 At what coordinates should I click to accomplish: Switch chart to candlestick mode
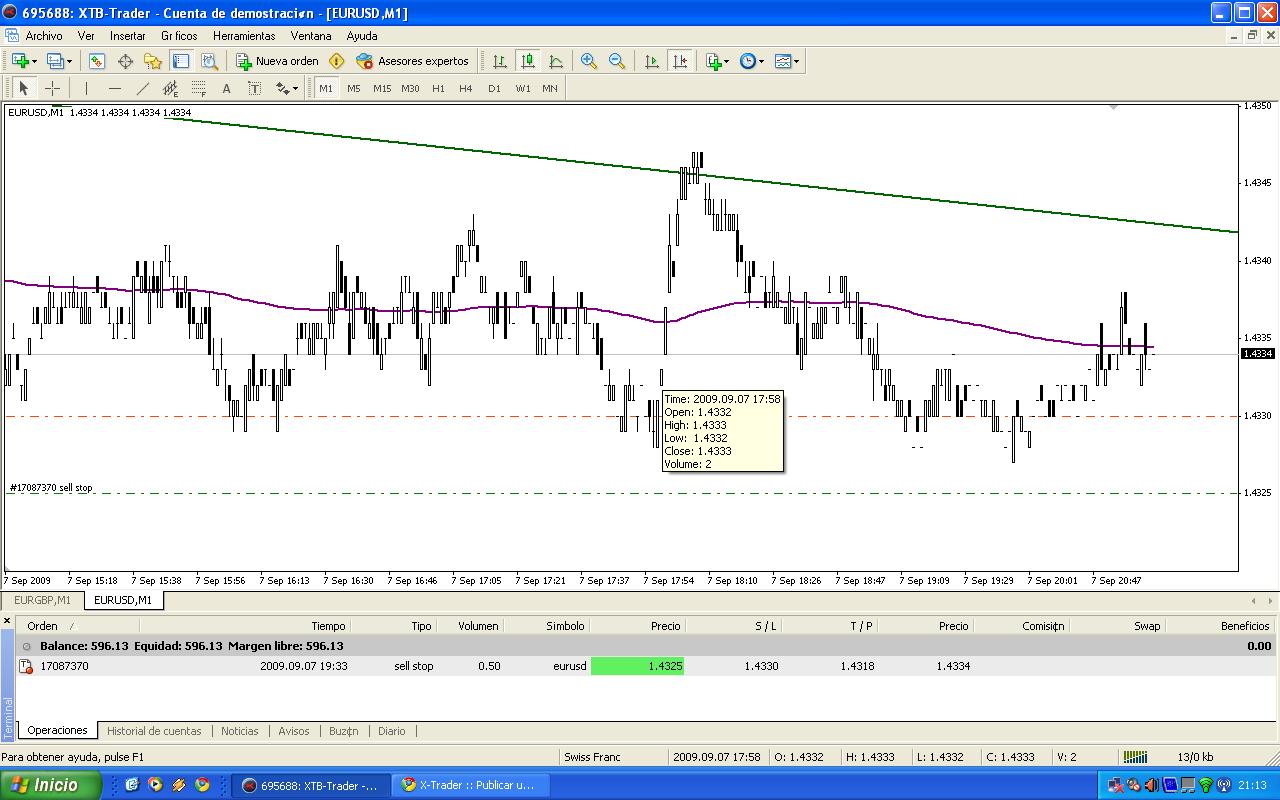(x=528, y=61)
